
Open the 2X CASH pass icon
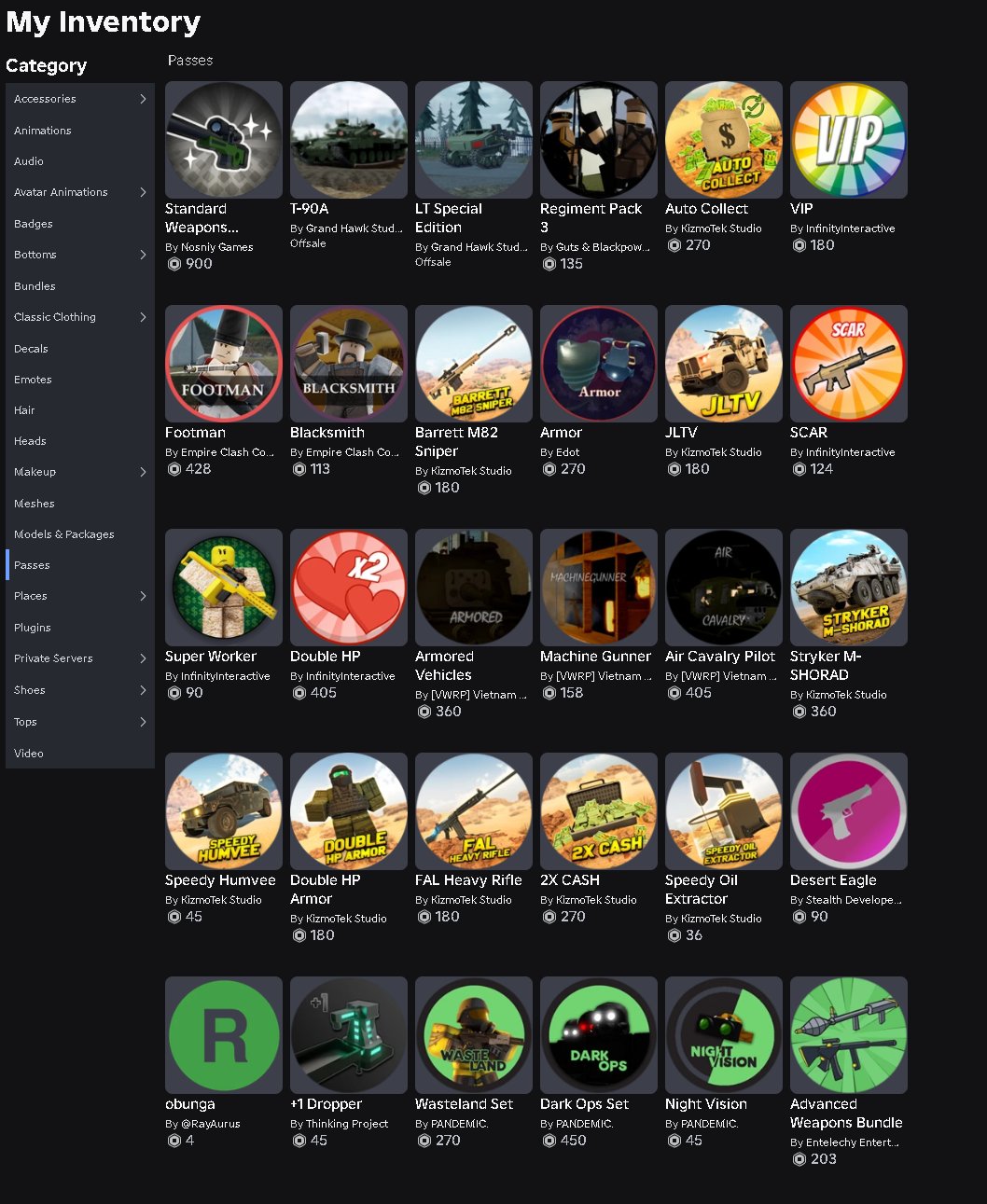(x=599, y=811)
